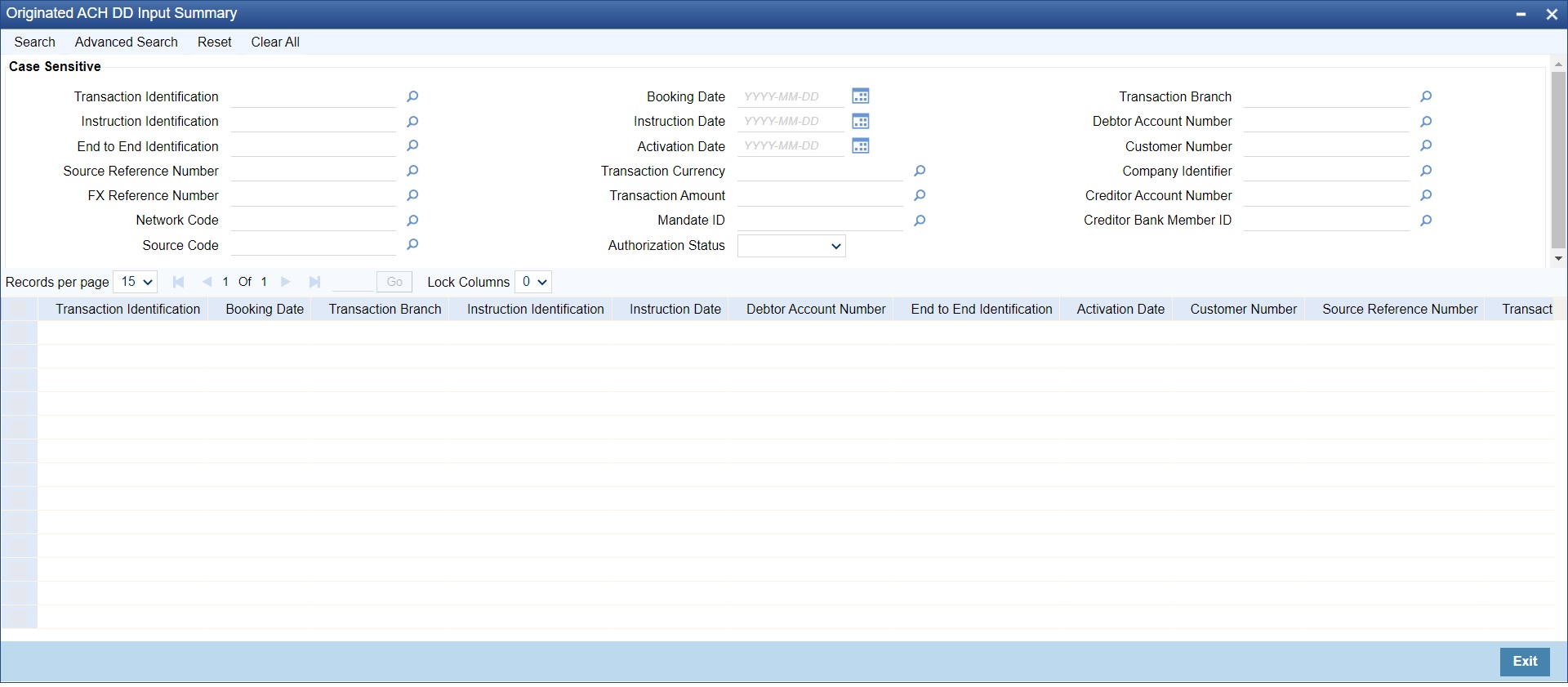Open lookup for Customer Number
This screenshot has width=1568, height=687.
(1426, 146)
